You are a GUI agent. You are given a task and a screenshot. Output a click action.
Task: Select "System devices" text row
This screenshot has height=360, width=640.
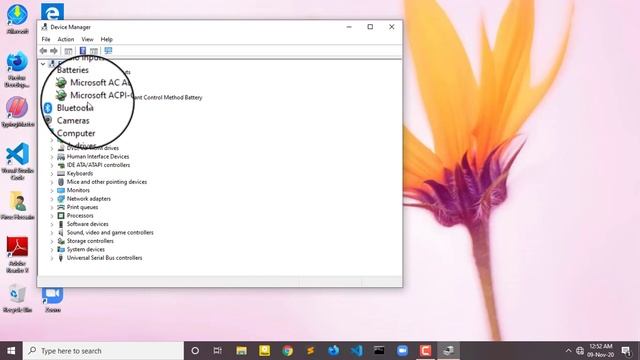click(x=86, y=249)
